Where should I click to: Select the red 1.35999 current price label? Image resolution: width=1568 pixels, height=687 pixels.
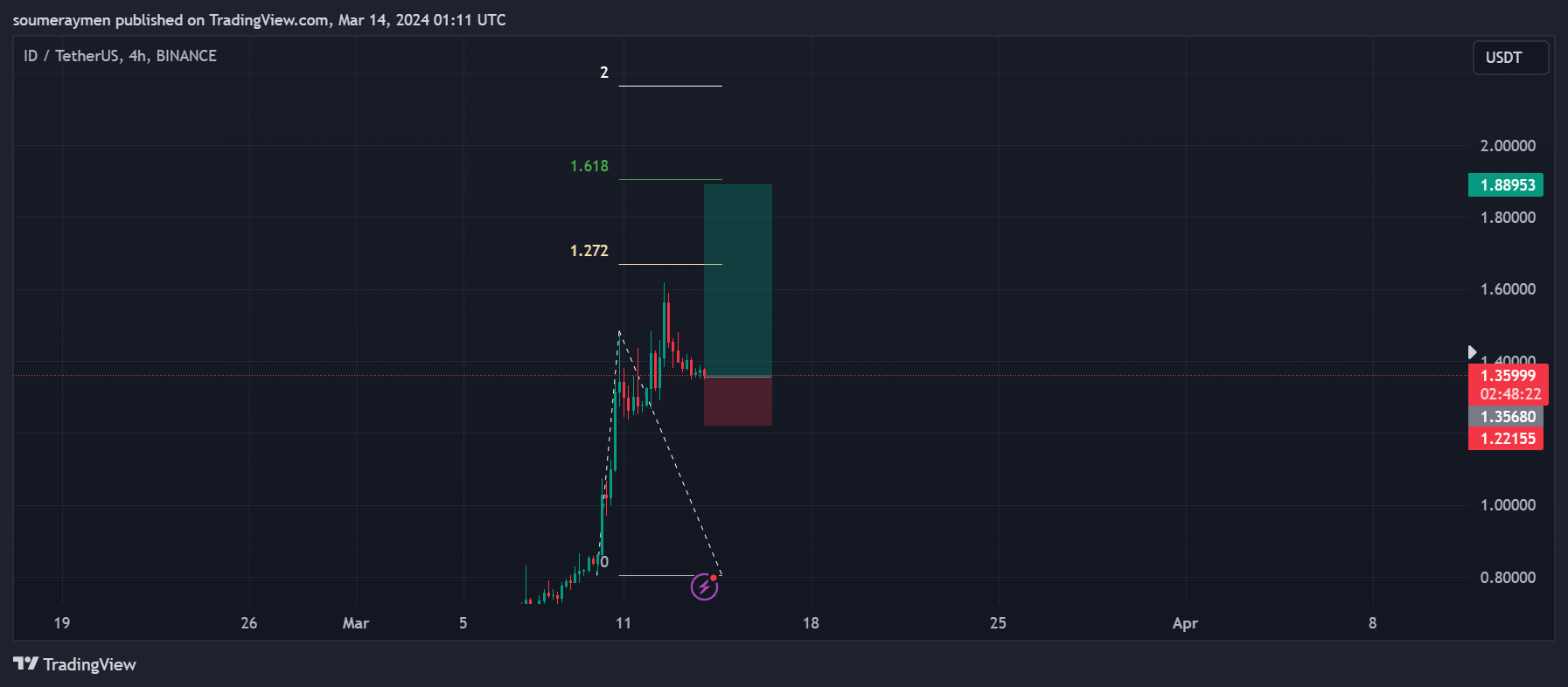point(1508,376)
